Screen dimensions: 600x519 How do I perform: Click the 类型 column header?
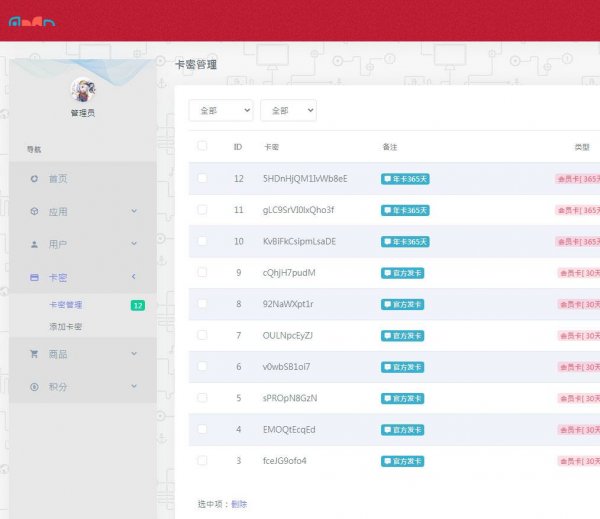click(x=582, y=147)
